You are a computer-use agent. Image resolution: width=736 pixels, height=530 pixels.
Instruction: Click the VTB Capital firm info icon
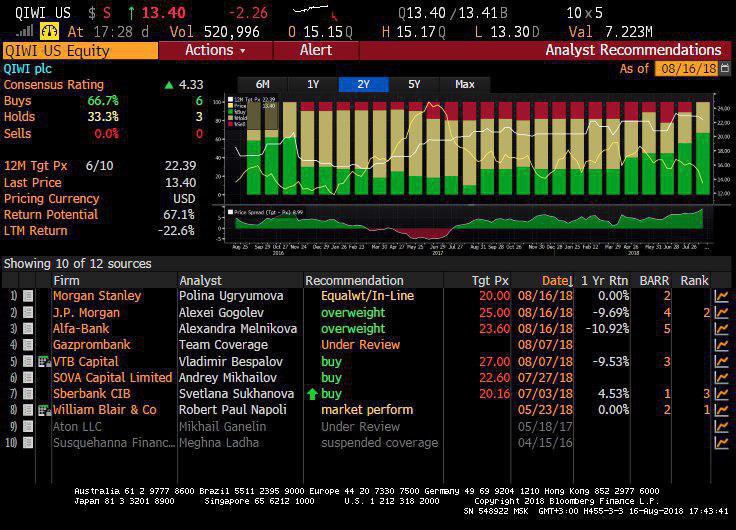click(45, 361)
